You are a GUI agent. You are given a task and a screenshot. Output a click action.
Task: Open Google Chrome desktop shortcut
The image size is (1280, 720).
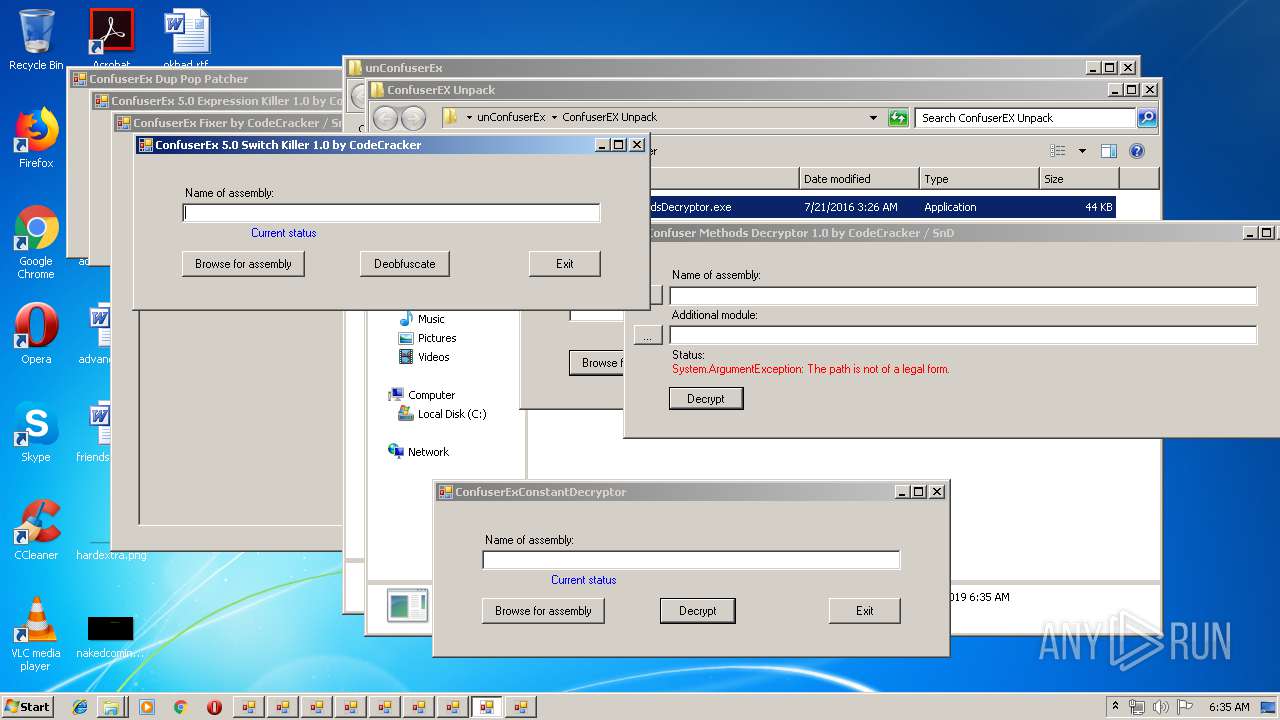[36, 242]
